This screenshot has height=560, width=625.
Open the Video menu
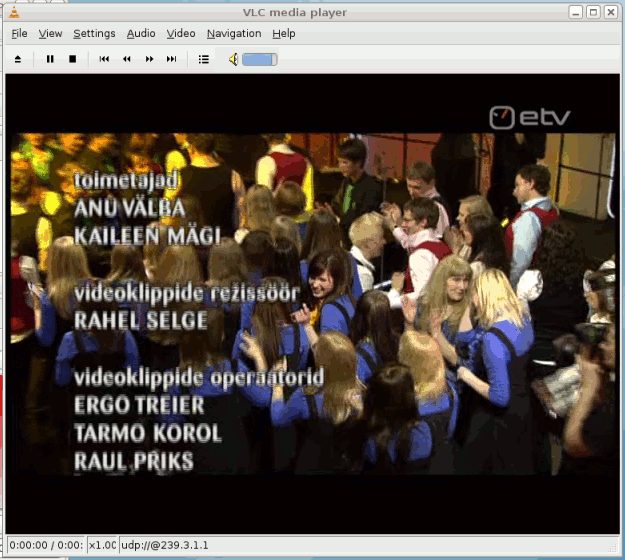point(181,33)
